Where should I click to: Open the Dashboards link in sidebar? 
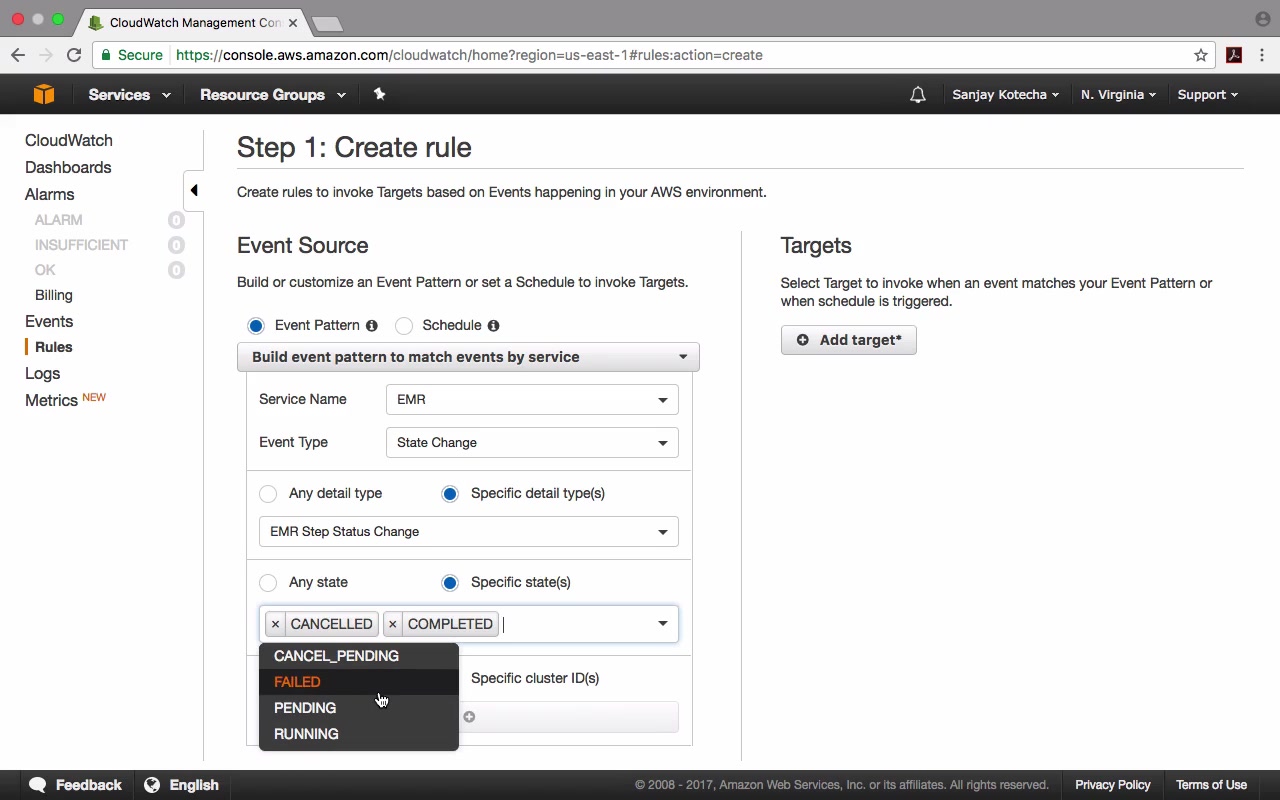(68, 168)
